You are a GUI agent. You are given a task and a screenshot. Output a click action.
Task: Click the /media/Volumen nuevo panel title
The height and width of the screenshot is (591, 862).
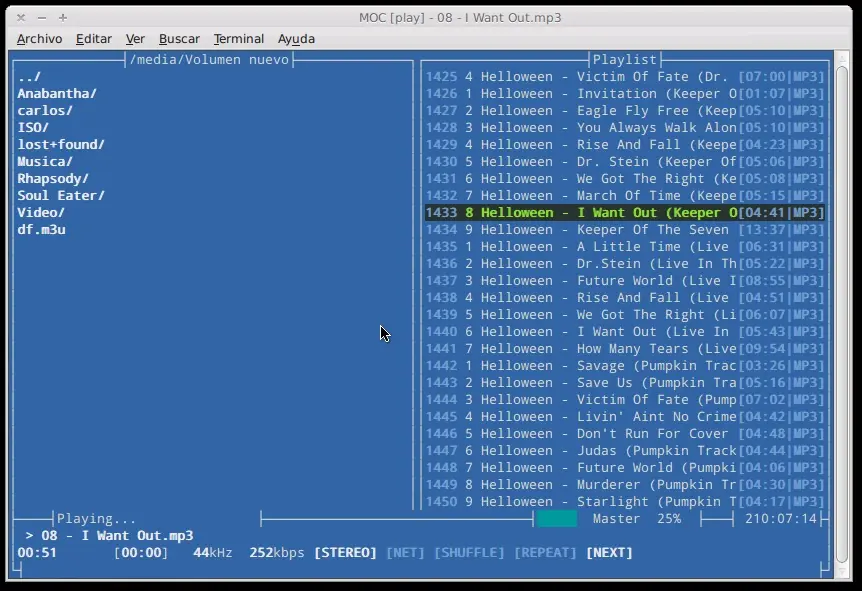coord(209,59)
